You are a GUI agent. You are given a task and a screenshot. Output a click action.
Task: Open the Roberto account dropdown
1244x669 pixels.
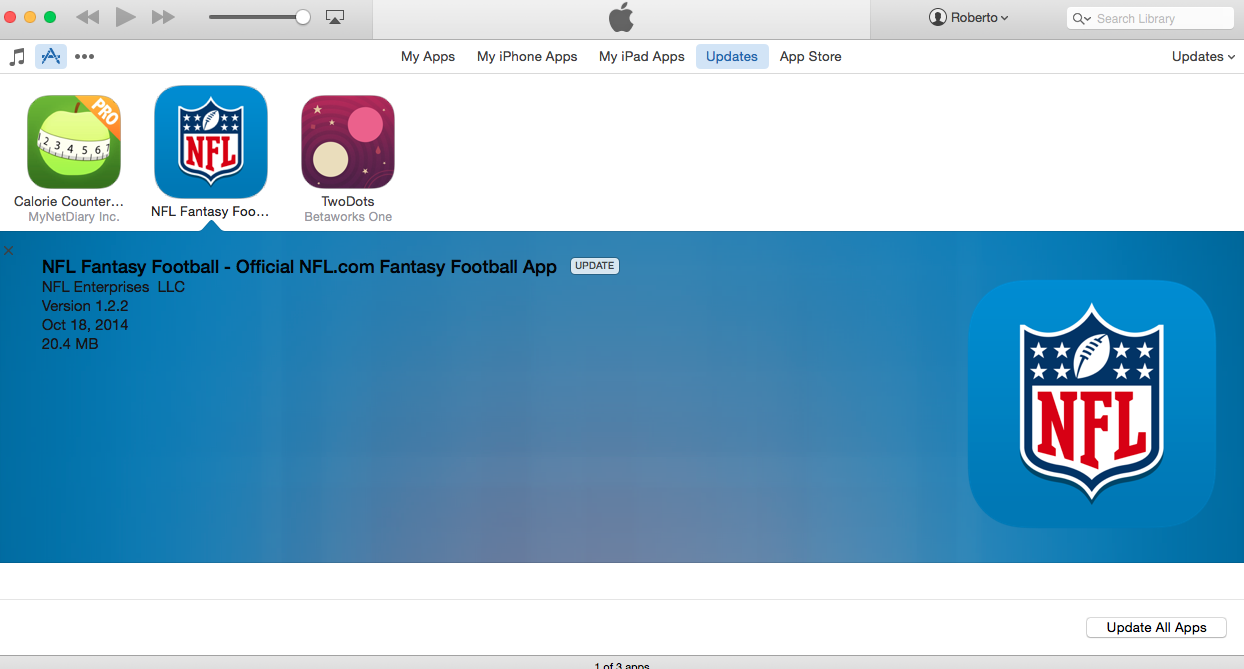tap(968, 17)
